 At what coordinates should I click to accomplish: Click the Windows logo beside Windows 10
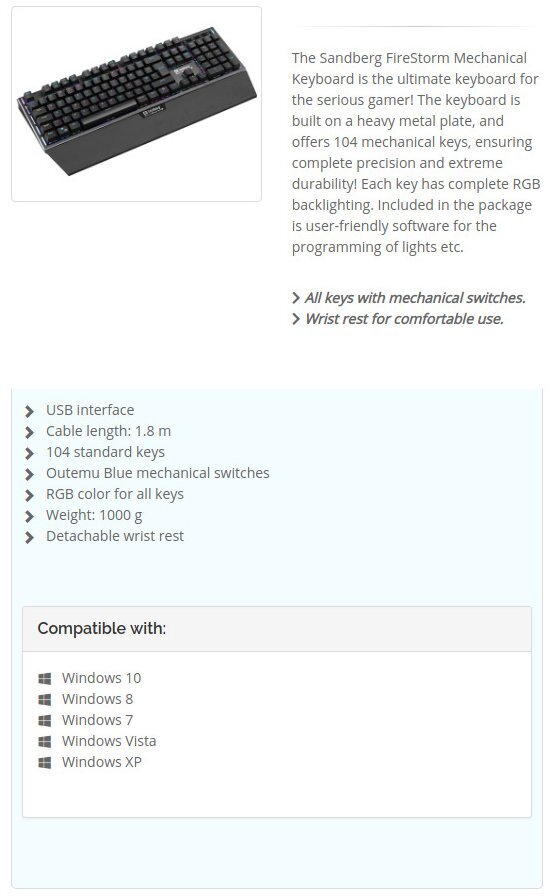45,678
